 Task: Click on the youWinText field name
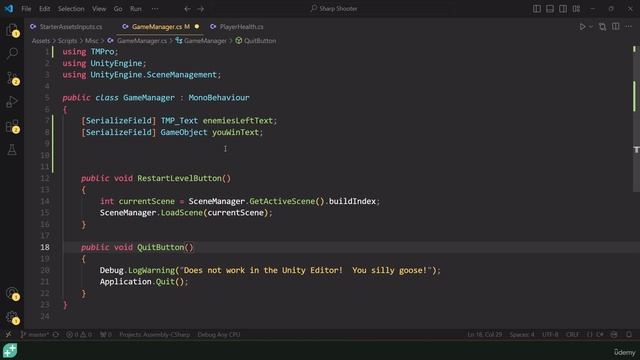236,132
